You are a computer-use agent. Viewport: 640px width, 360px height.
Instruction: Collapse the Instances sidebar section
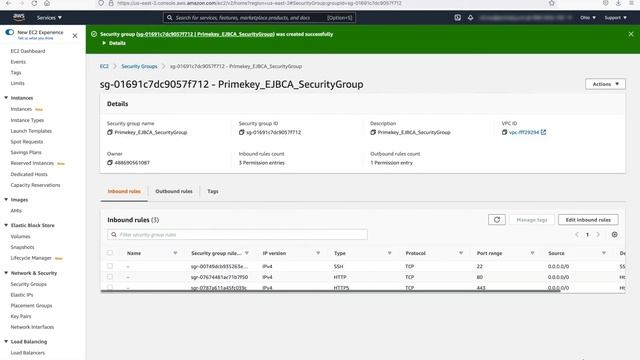(6, 98)
